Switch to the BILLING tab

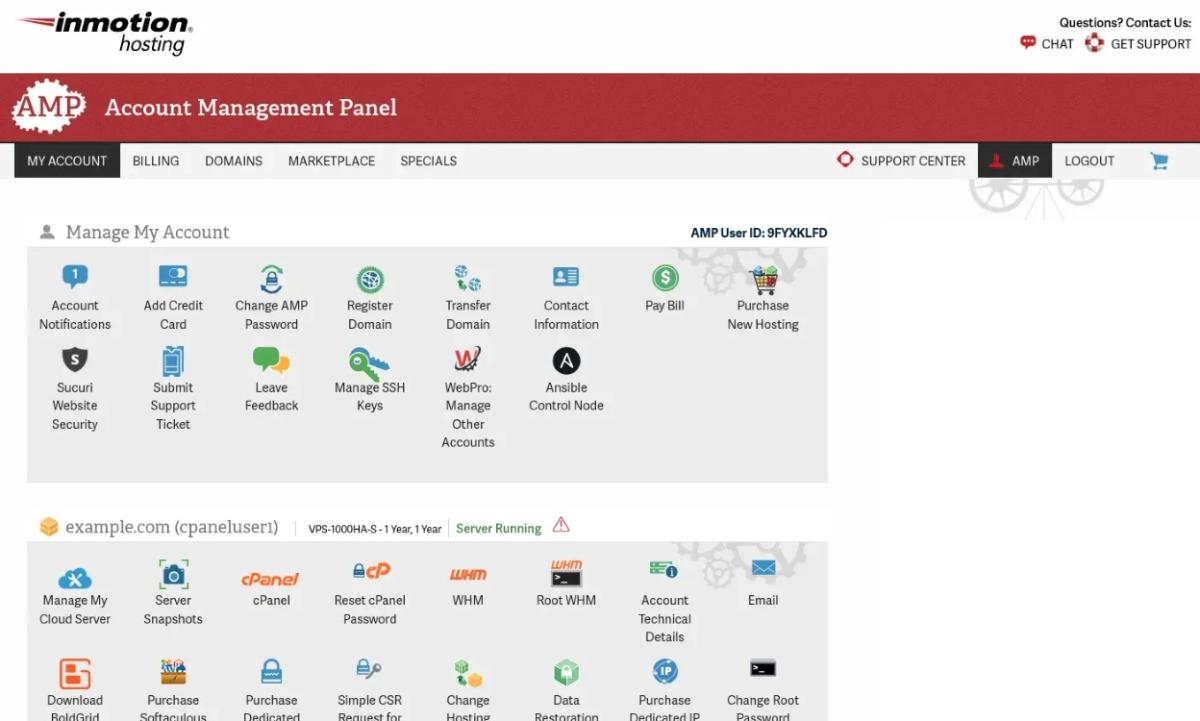click(x=156, y=161)
